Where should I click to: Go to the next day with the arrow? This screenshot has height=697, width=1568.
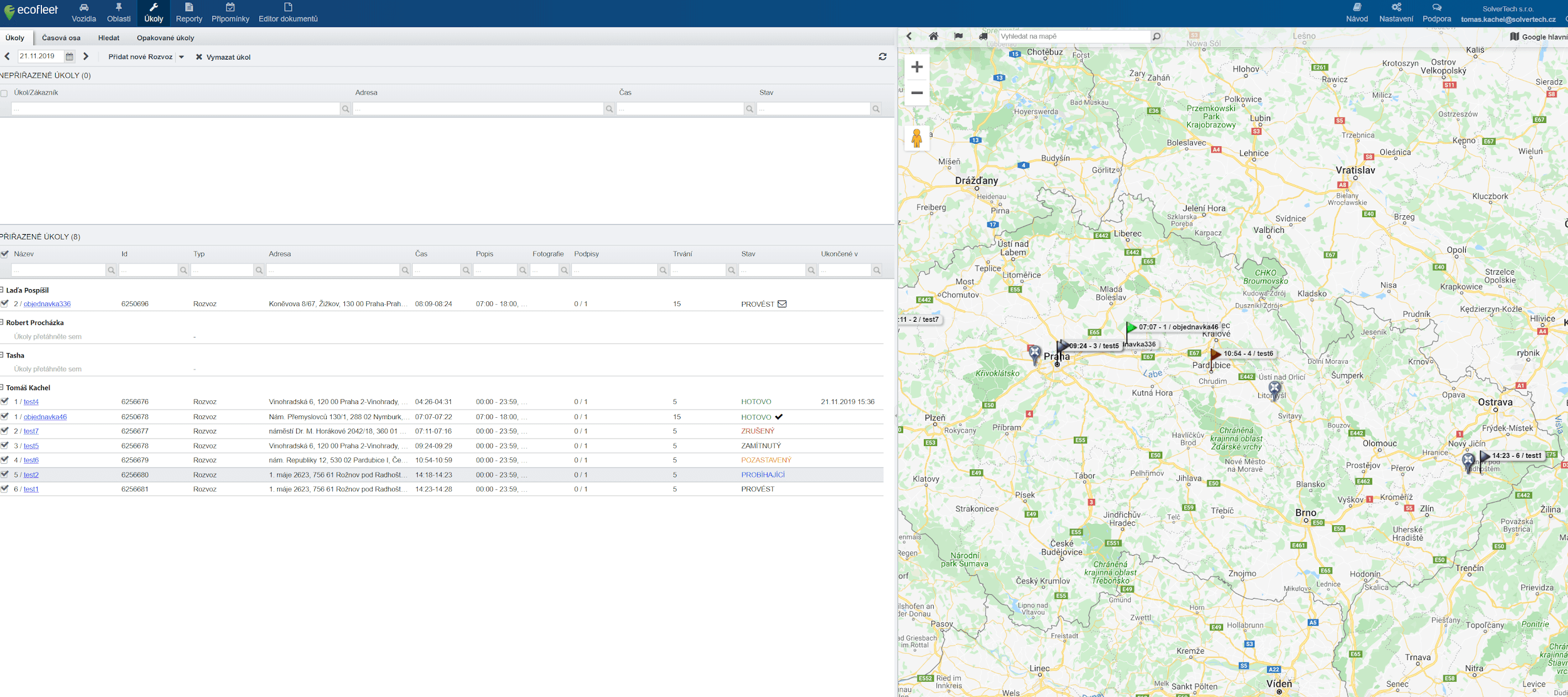coord(86,56)
